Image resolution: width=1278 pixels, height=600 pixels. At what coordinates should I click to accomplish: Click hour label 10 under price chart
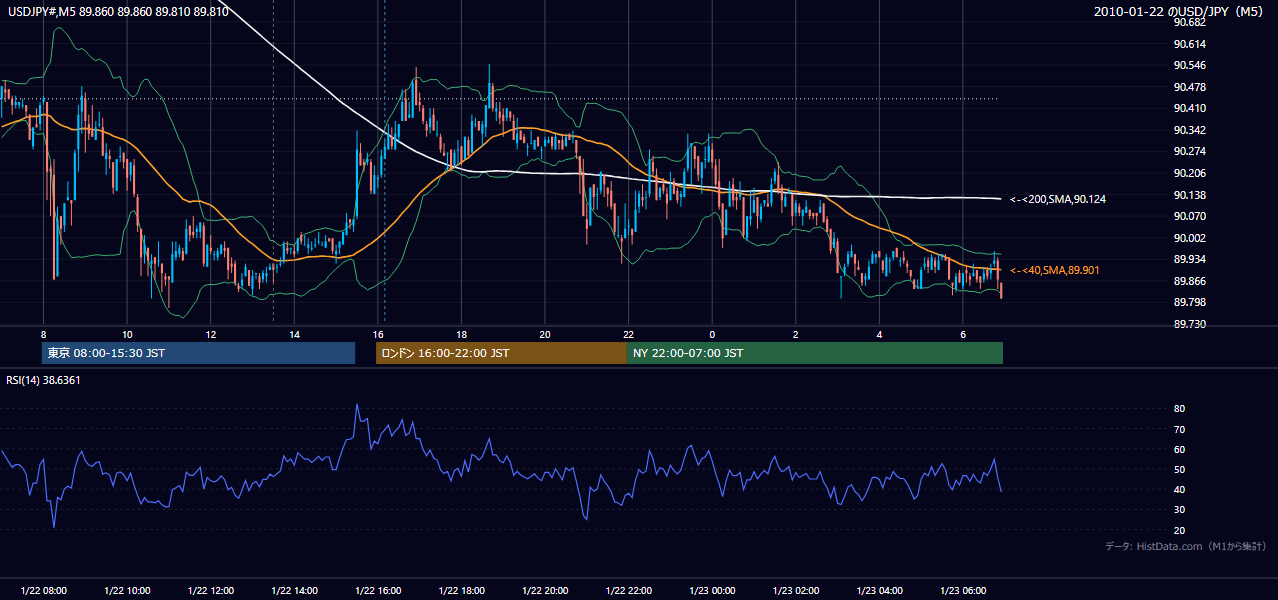[x=127, y=333]
